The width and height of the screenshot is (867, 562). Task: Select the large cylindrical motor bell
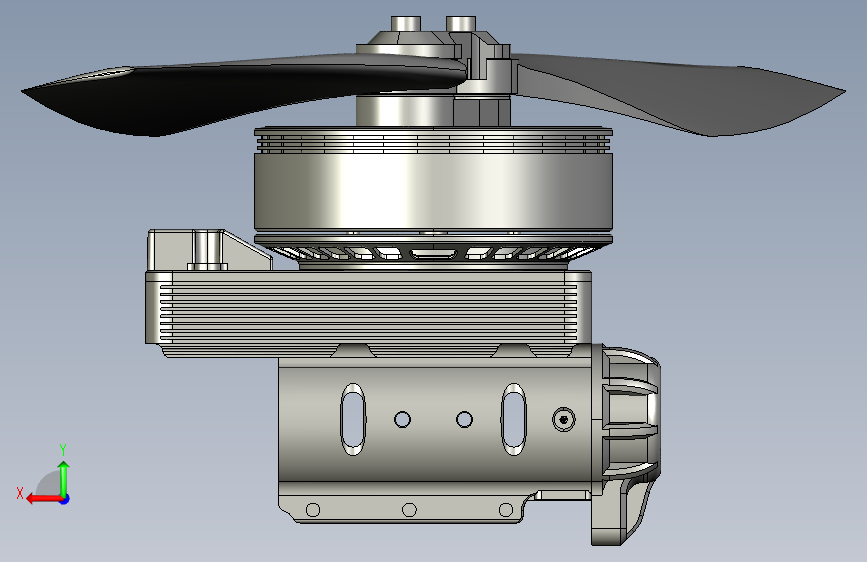point(433,191)
